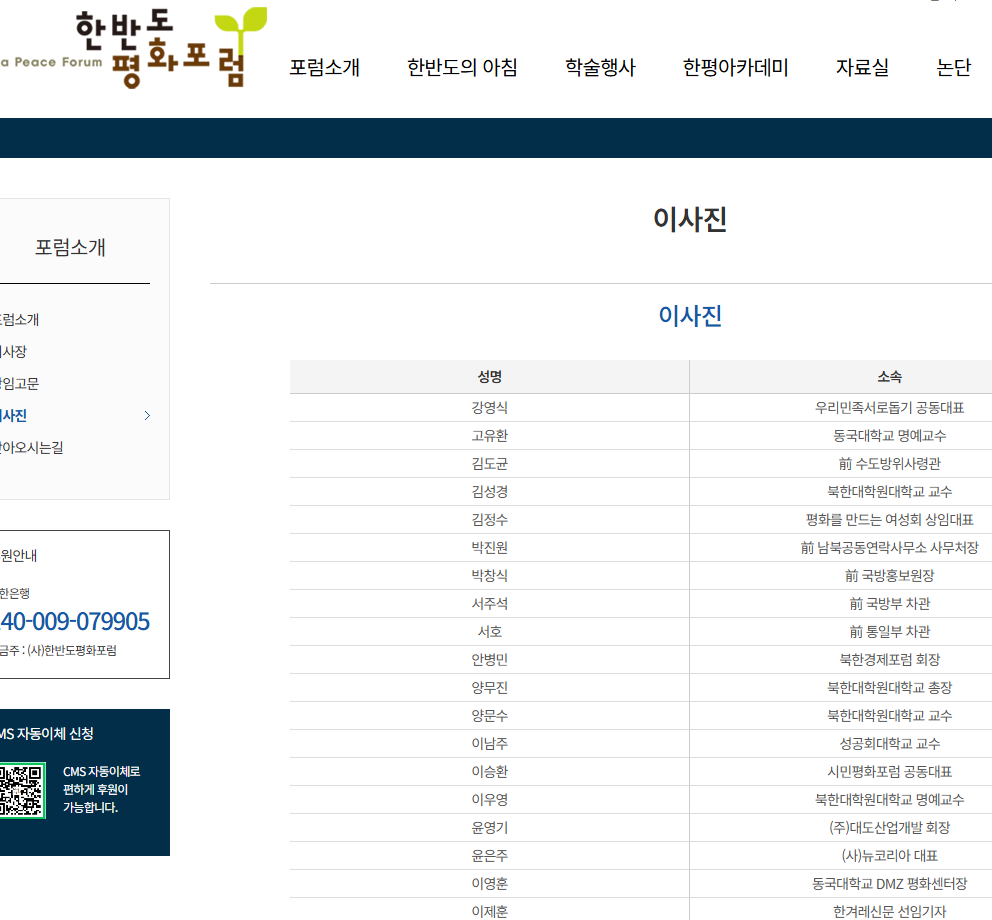The image size is (992, 920).
Task: Select the 논단 menu item
Action: click(x=953, y=68)
